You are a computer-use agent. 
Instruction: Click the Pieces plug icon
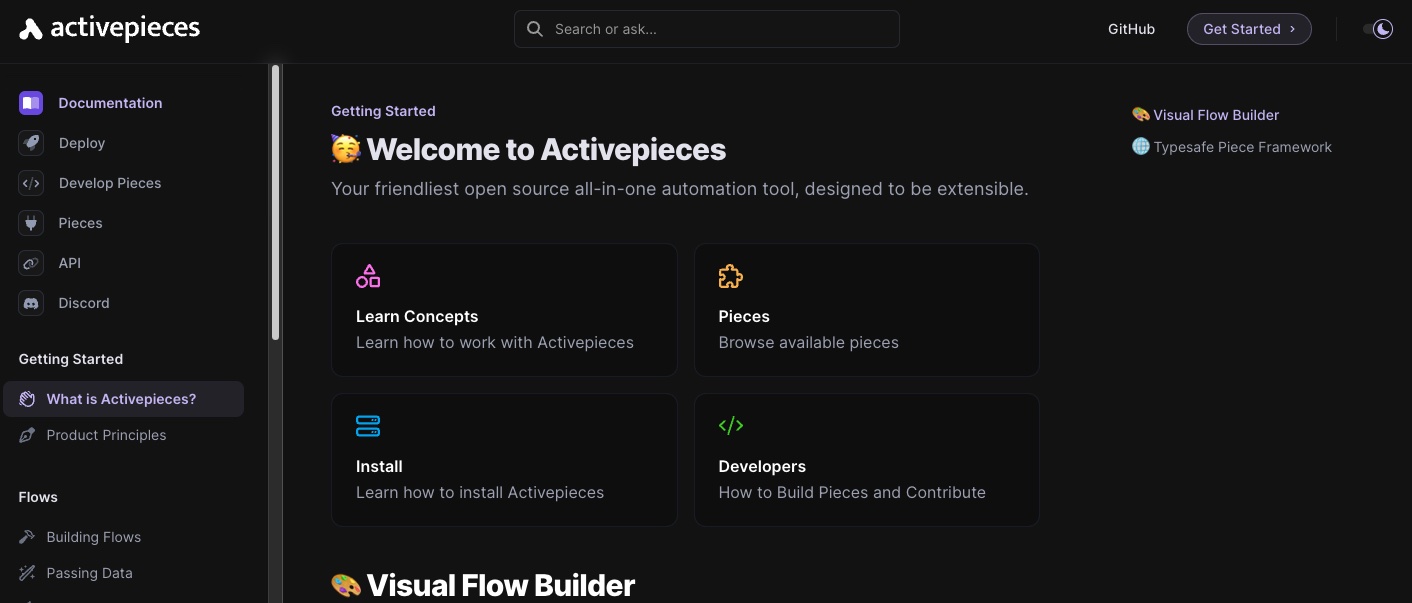pos(31,223)
